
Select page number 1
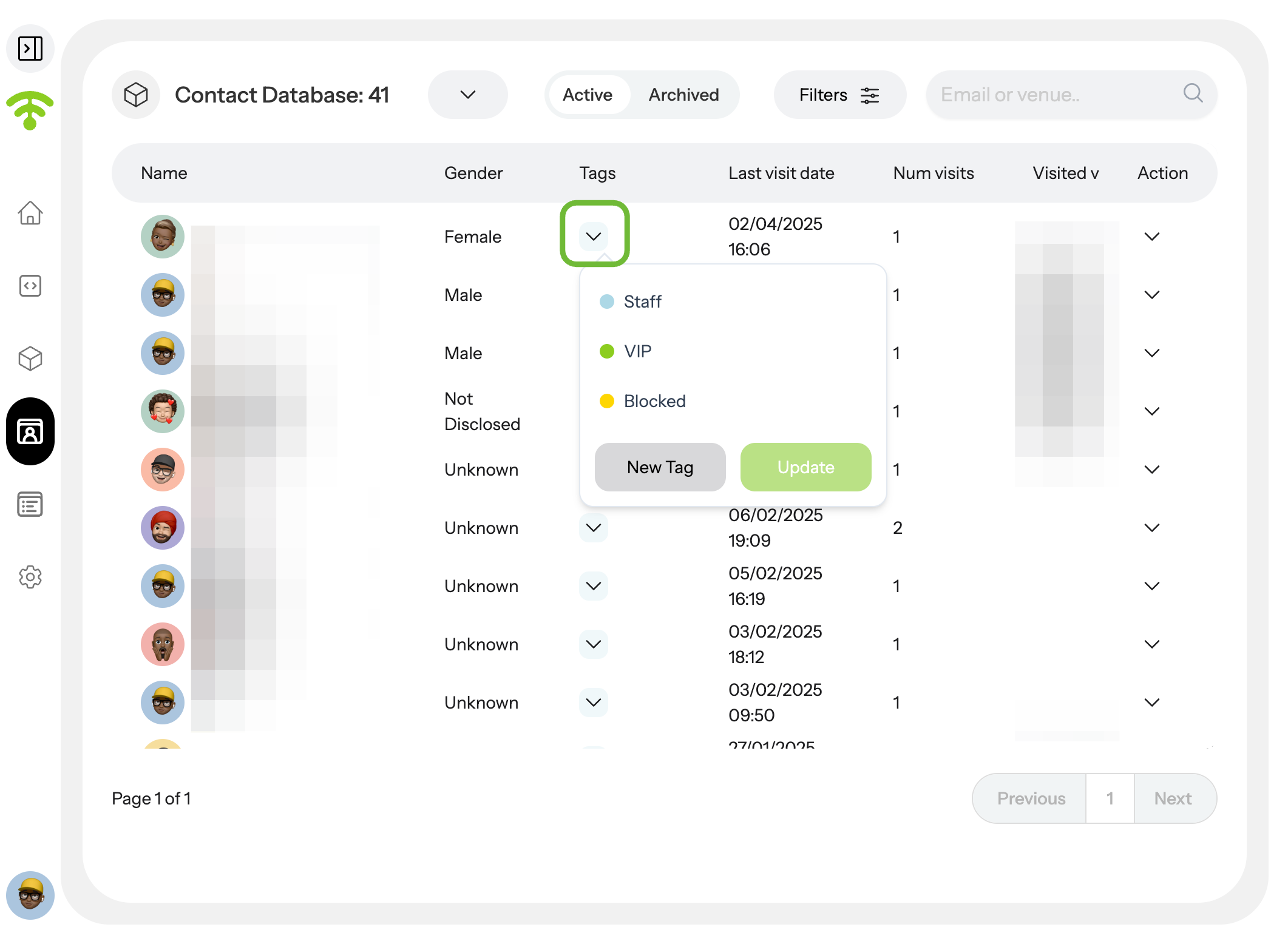click(x=1110, y=798)
